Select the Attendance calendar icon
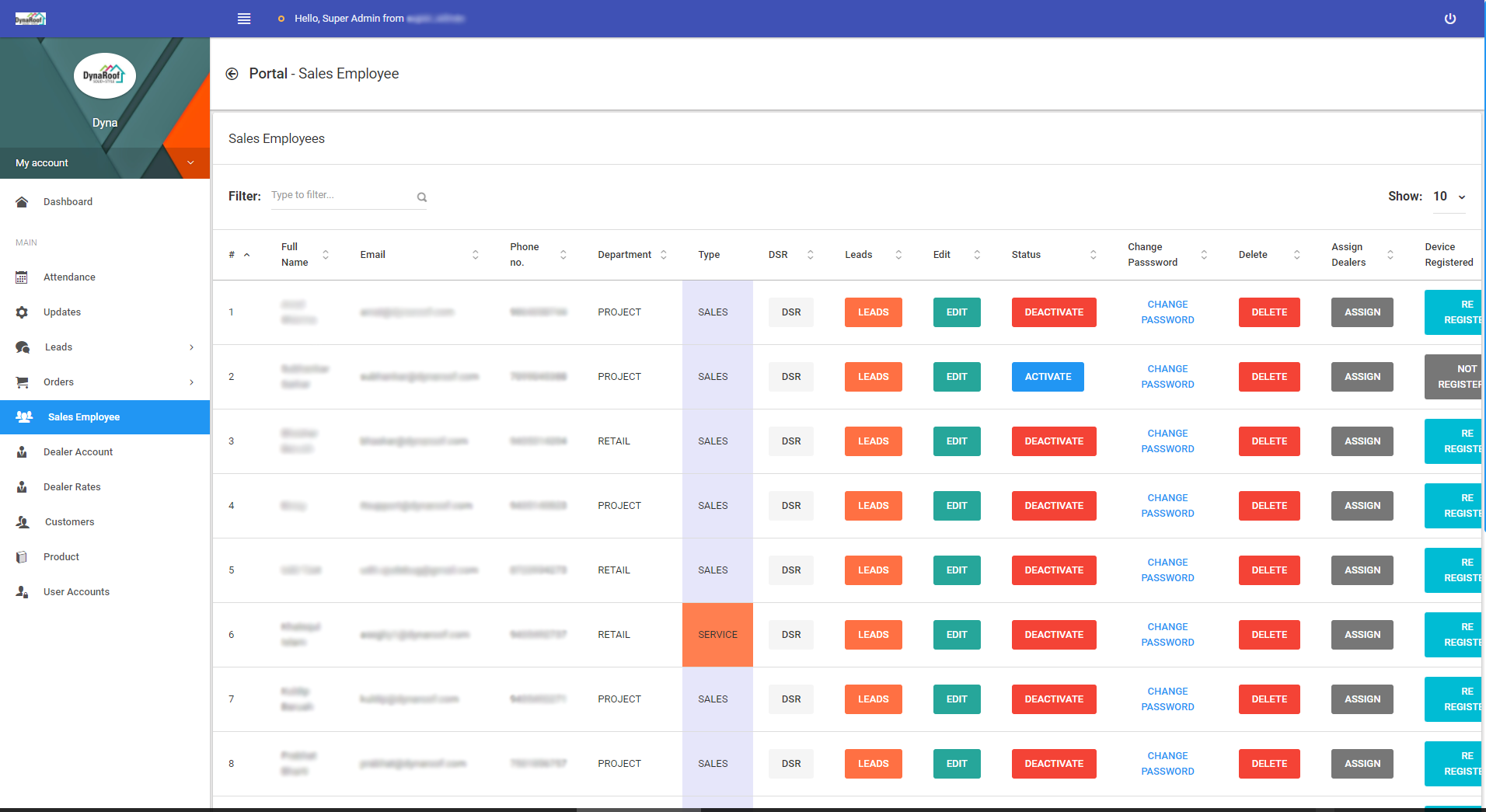1486x812 pixels. coord(23,277)
